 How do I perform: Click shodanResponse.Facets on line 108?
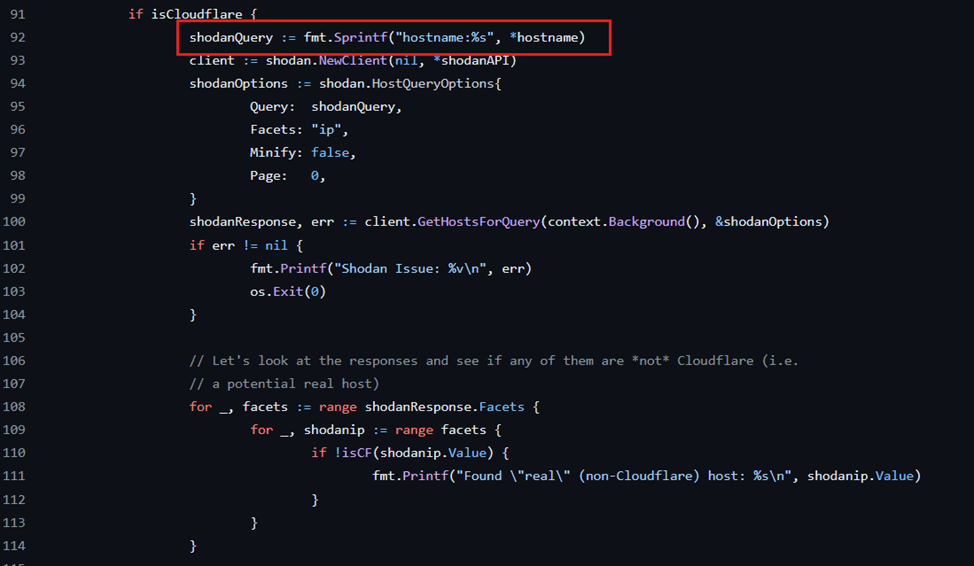[x=444, y=406]
